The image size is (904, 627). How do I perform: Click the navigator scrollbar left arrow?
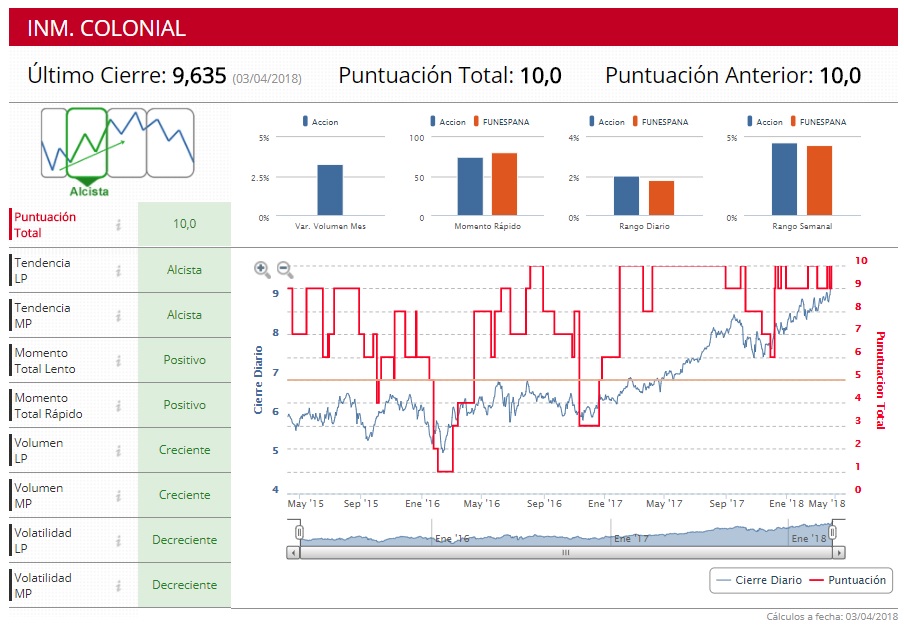click(x=293, y=553)
